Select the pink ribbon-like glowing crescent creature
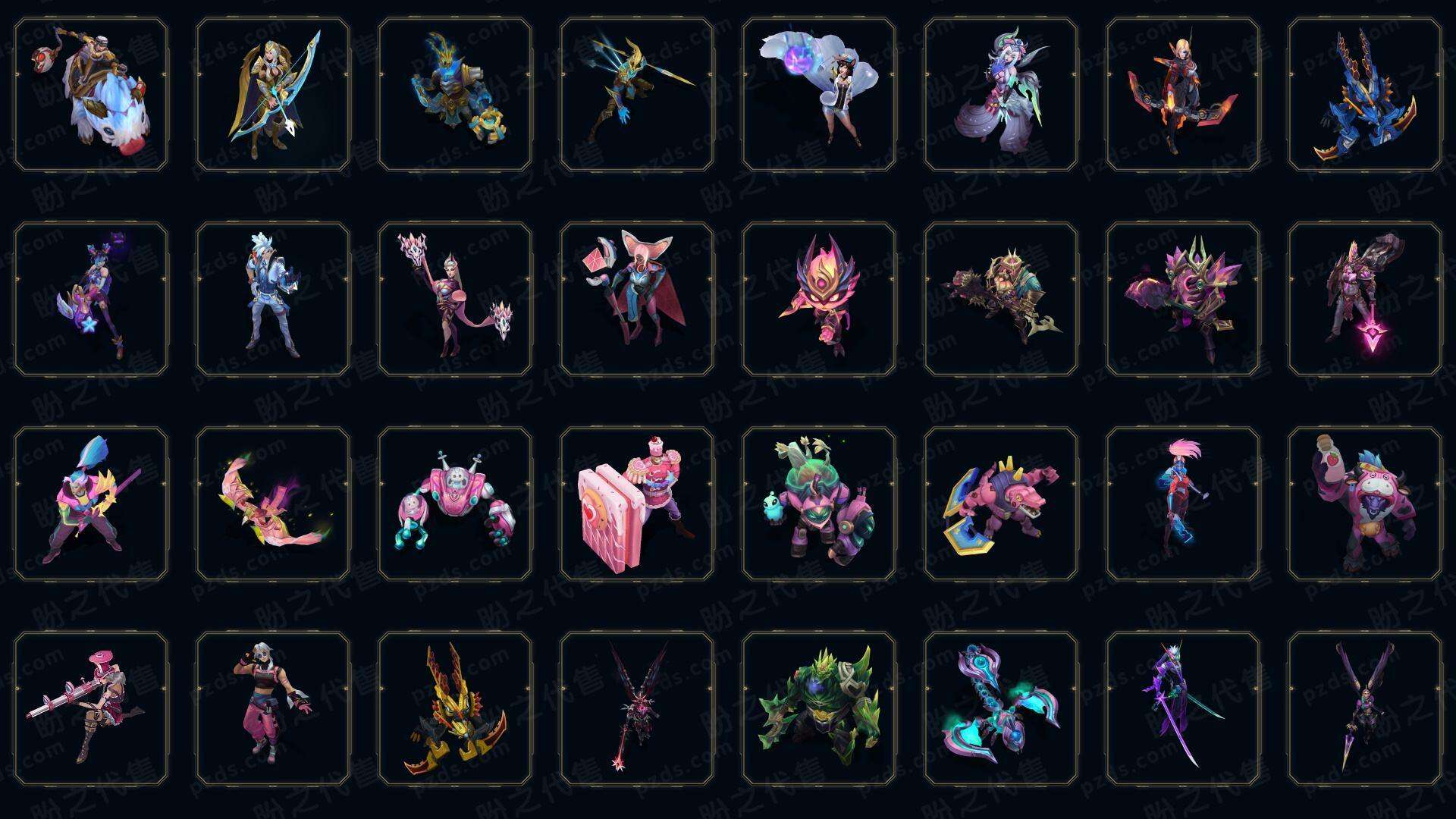The image size is (1456, 819). [273, 504]
